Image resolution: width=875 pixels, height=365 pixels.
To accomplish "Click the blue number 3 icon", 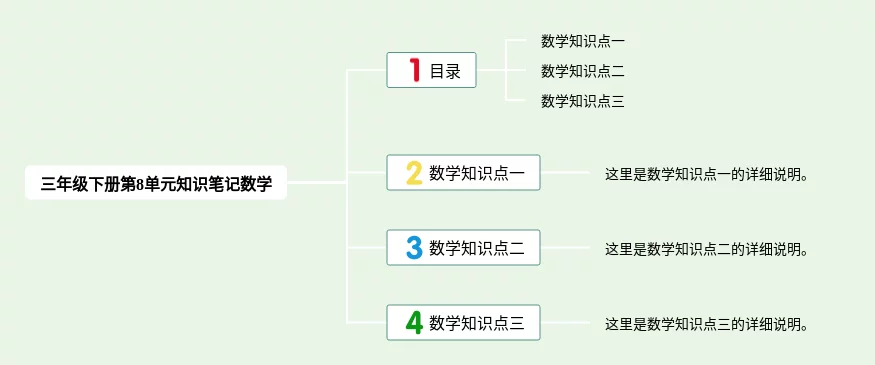I will click(414, 247).
